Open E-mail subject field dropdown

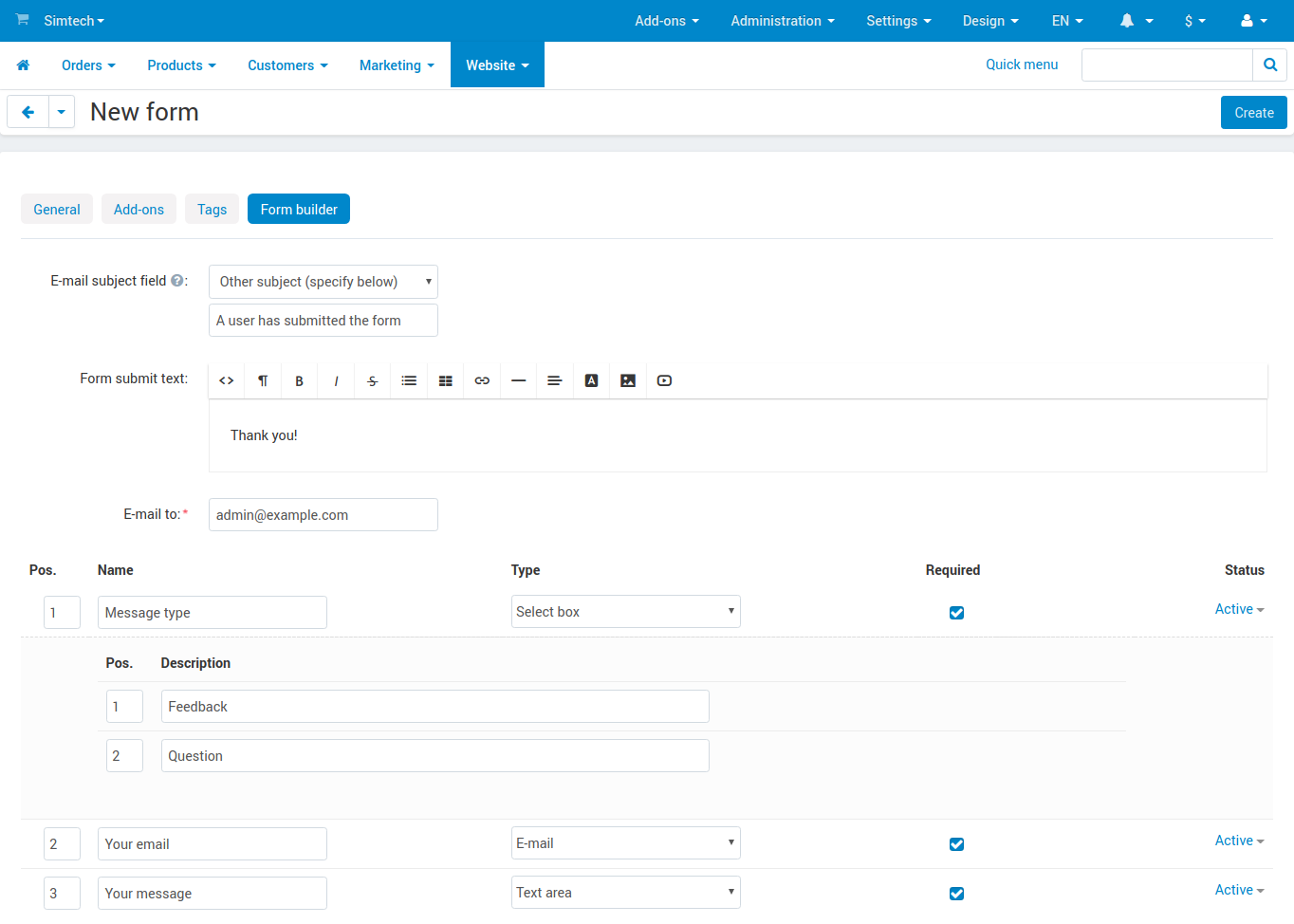[x=323, y=282]
